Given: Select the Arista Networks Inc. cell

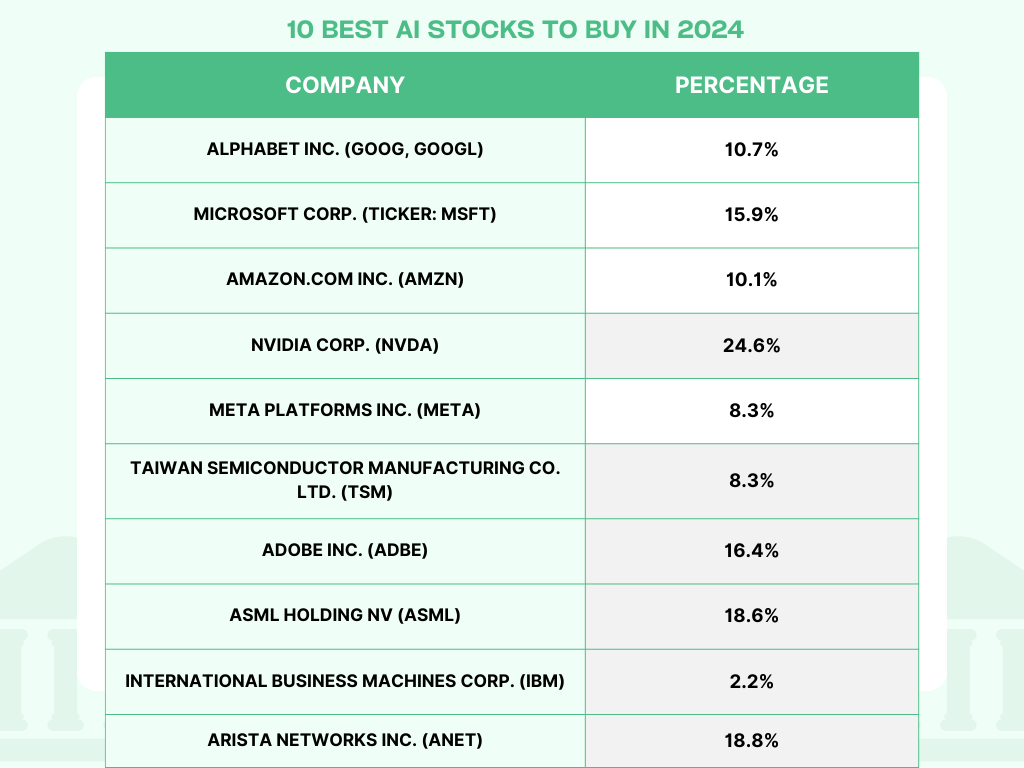Looking at the screenshot, I should pos(345,740).
